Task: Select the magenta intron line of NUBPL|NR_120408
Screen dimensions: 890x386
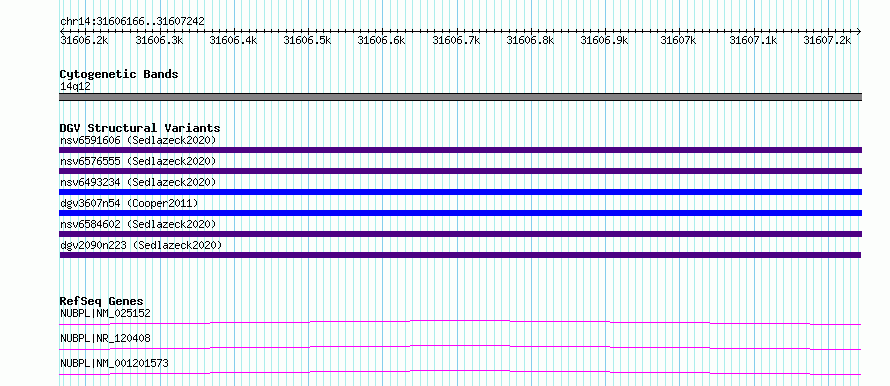Action: point(460,347)
